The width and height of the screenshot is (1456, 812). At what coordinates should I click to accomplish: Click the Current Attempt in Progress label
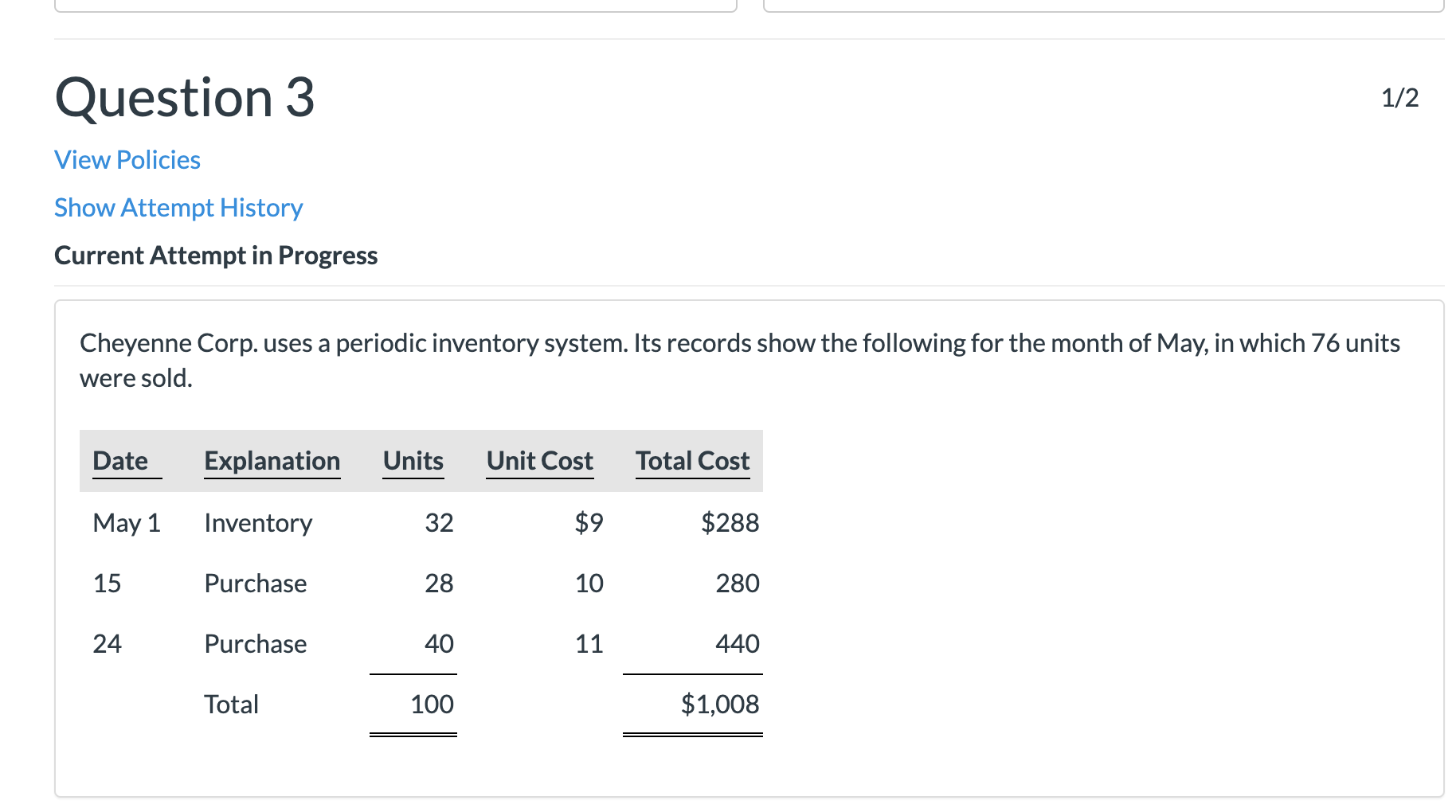coord(216,255)
